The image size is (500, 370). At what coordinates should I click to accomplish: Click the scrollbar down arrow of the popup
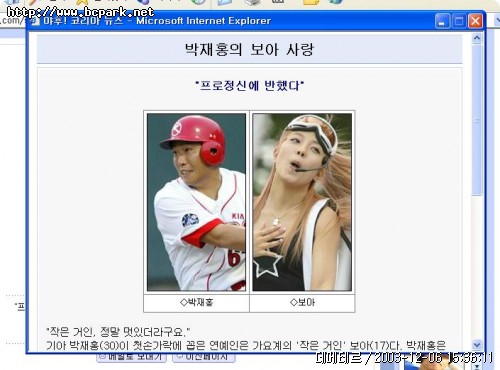(x=477, y=344)
